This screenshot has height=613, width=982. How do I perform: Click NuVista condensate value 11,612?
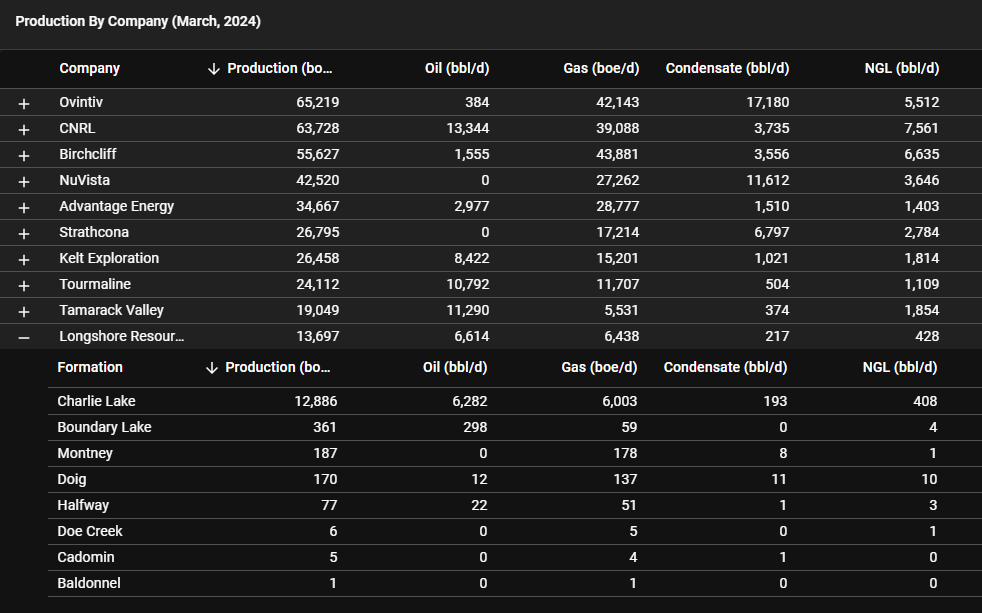768,180
